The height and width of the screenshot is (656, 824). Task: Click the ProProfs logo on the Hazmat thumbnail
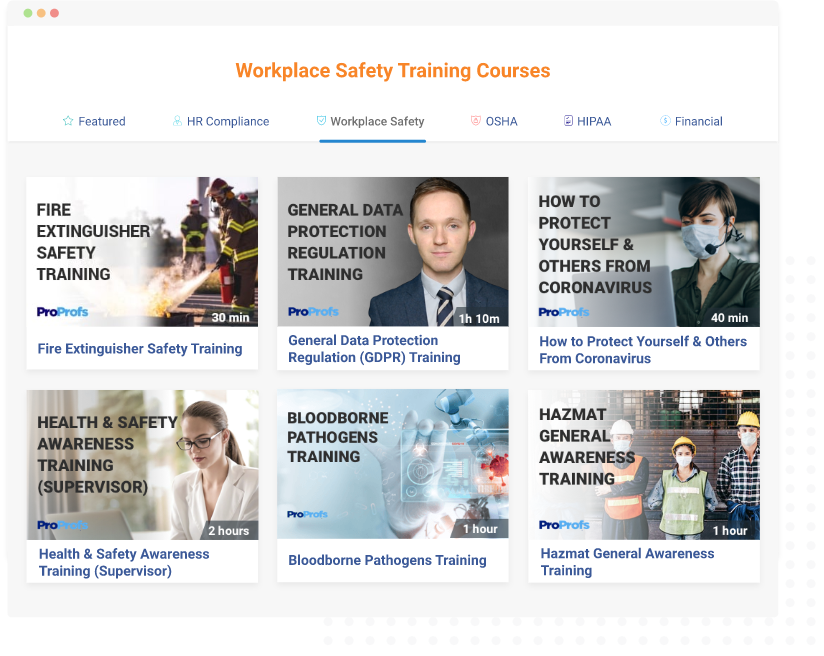click(563, 524)
